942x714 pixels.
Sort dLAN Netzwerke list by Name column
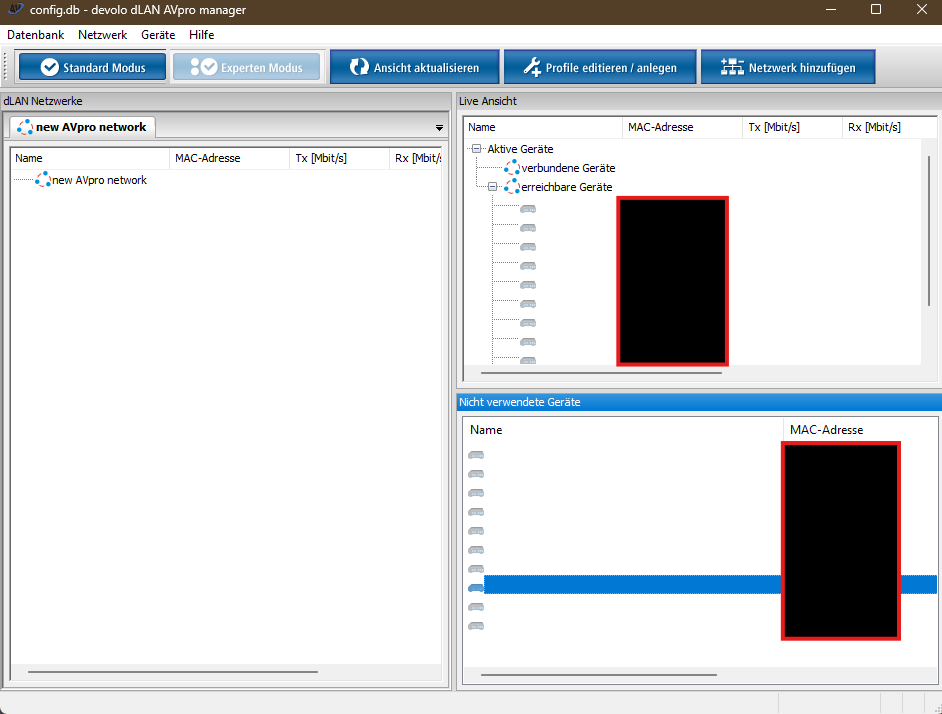90,158
